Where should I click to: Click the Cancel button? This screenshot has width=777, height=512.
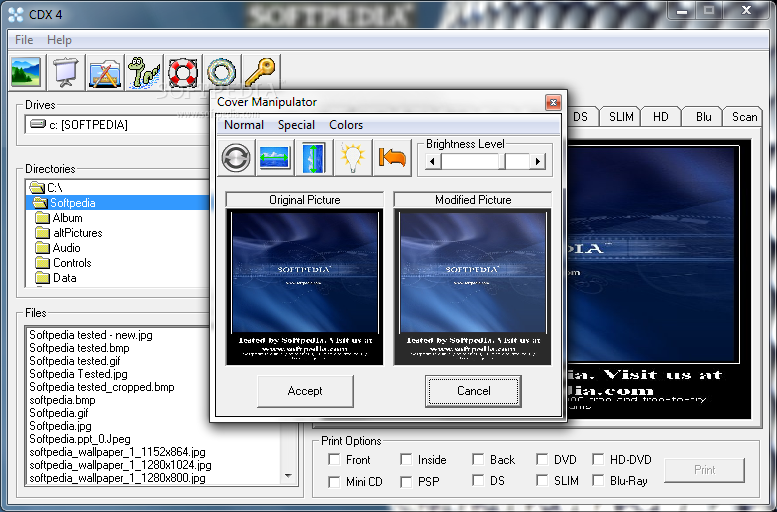point(473,391)
